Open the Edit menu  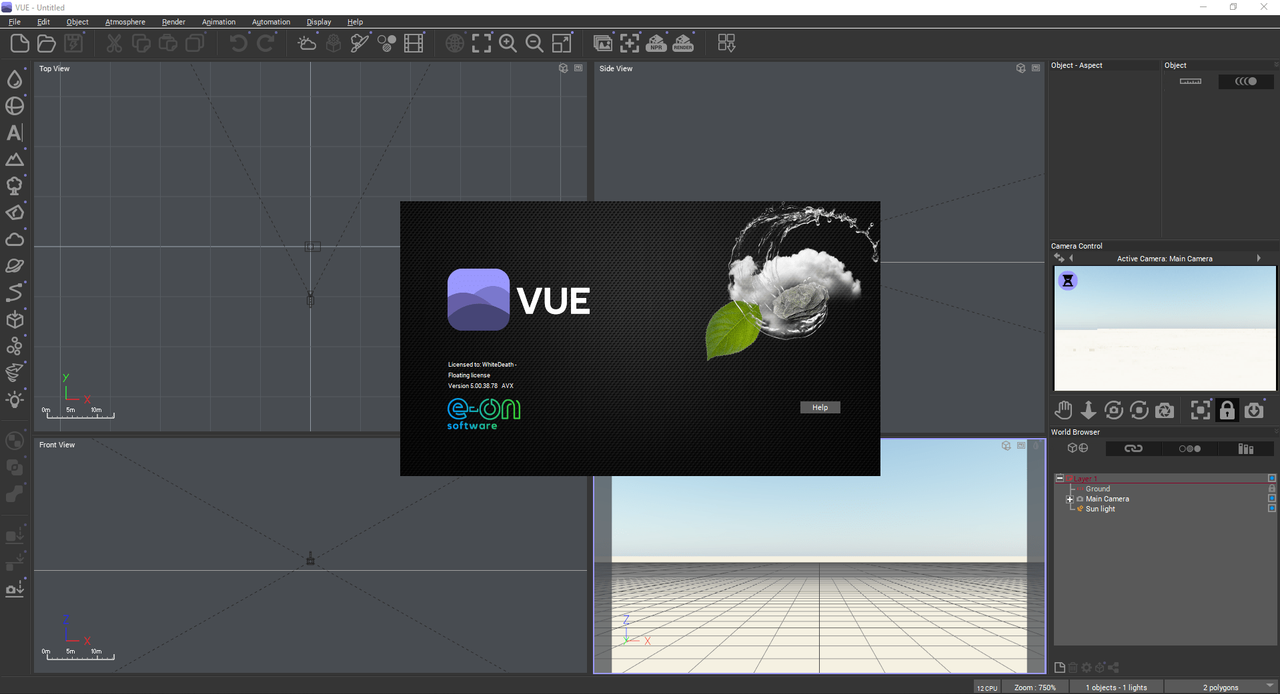[x=43, y=22]
